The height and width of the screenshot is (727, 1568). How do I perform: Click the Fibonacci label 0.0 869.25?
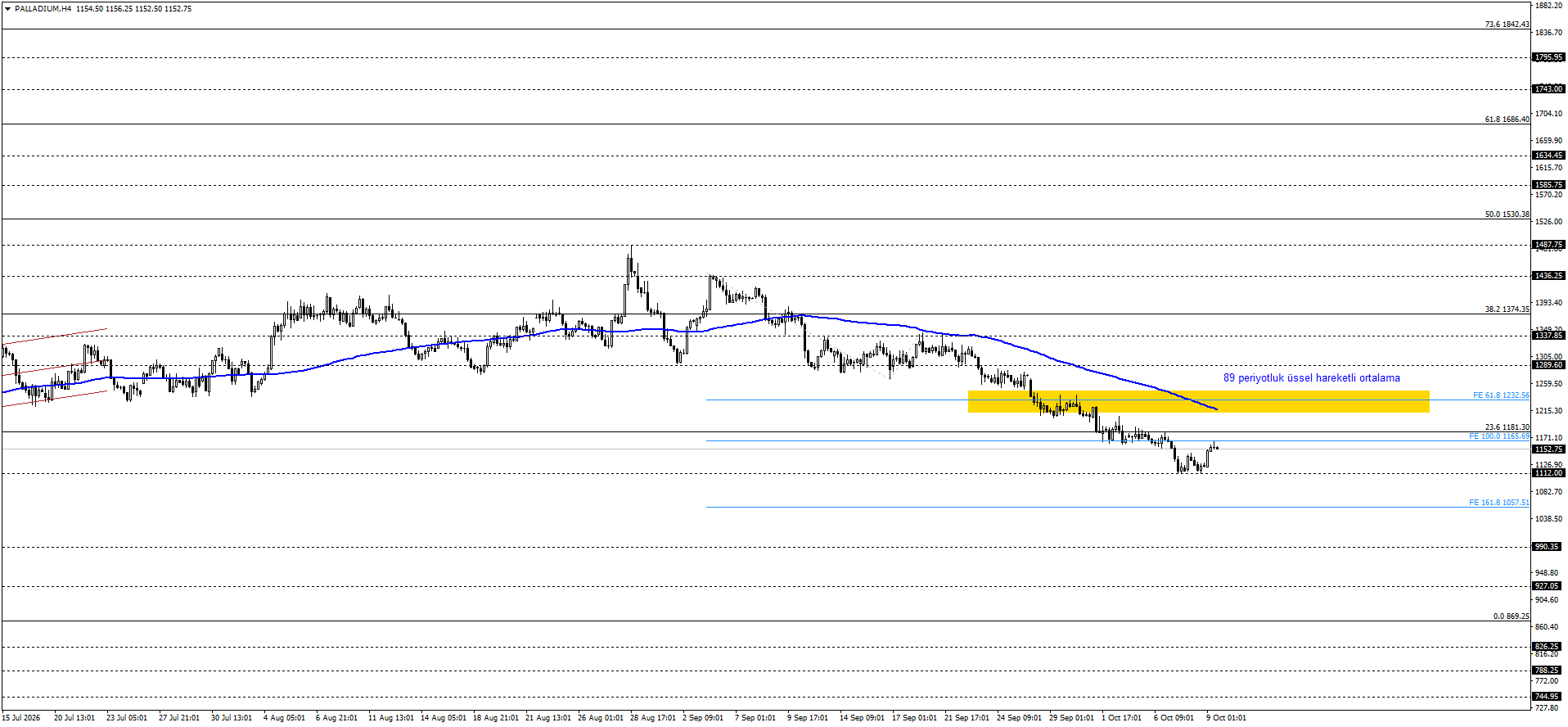(1511, 616)
